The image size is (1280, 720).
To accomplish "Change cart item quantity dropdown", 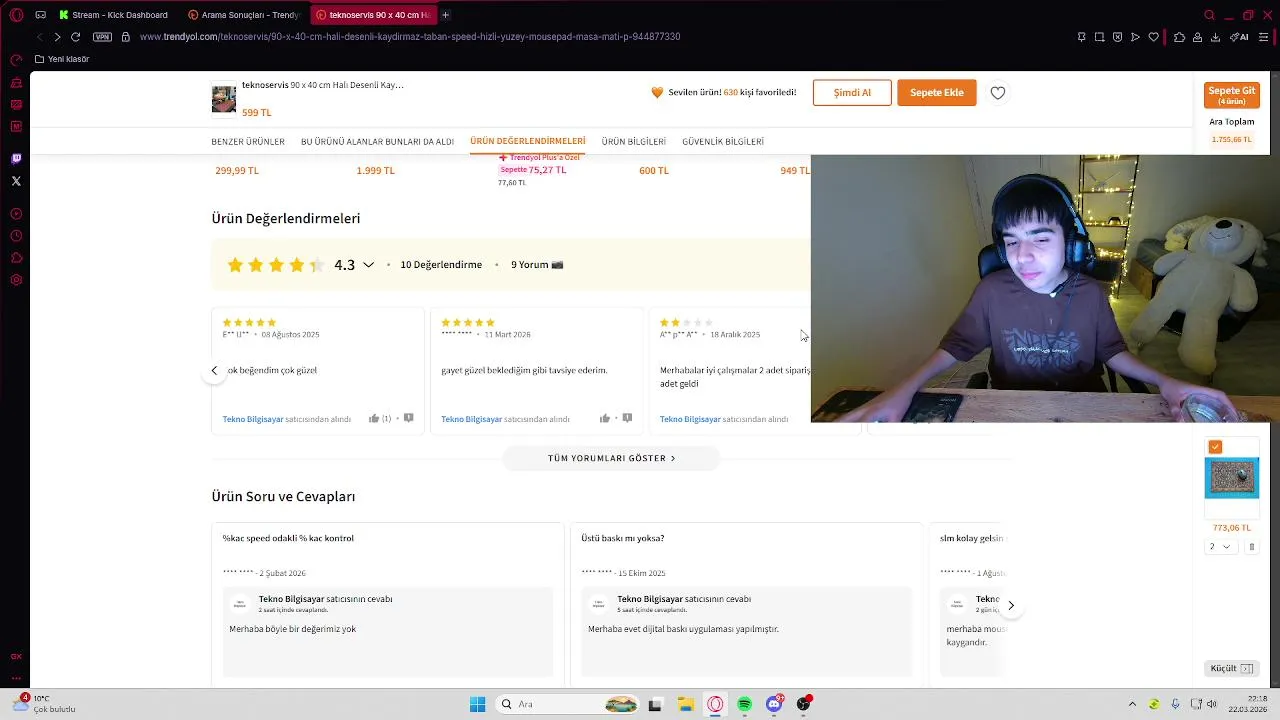I will (x=1220, y=547).
